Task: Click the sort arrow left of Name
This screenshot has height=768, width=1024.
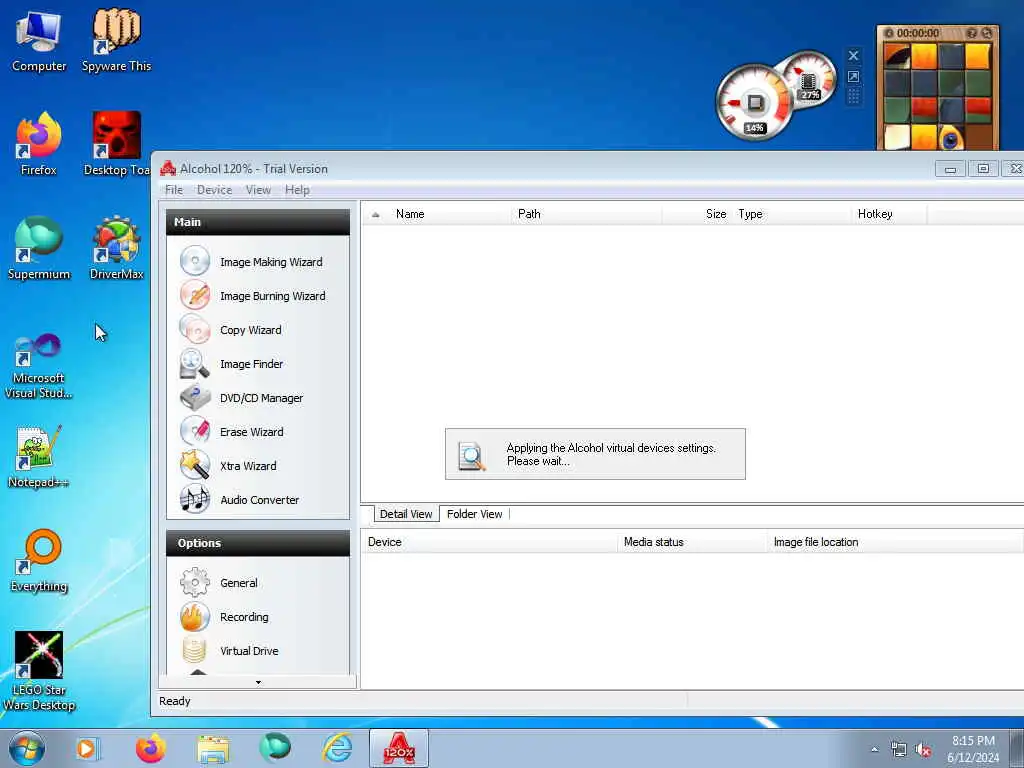Action: pos(376,214)
